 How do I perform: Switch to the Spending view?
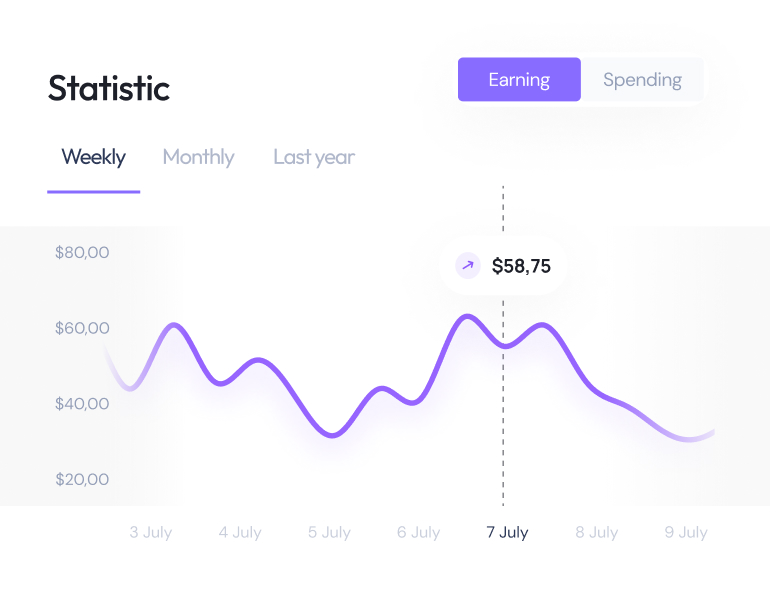click(642, 80)
